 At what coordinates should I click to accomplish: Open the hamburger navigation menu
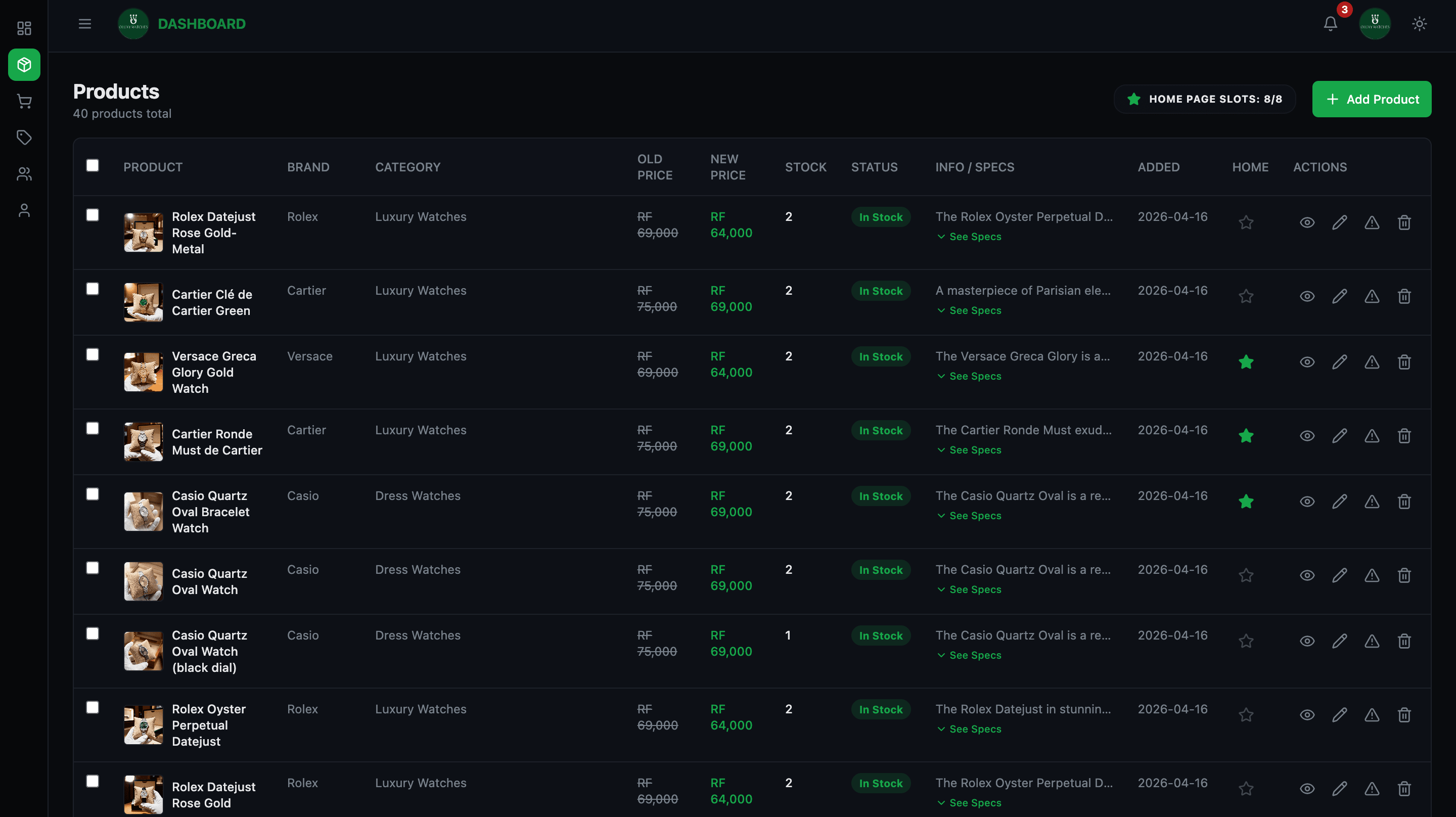84,24
